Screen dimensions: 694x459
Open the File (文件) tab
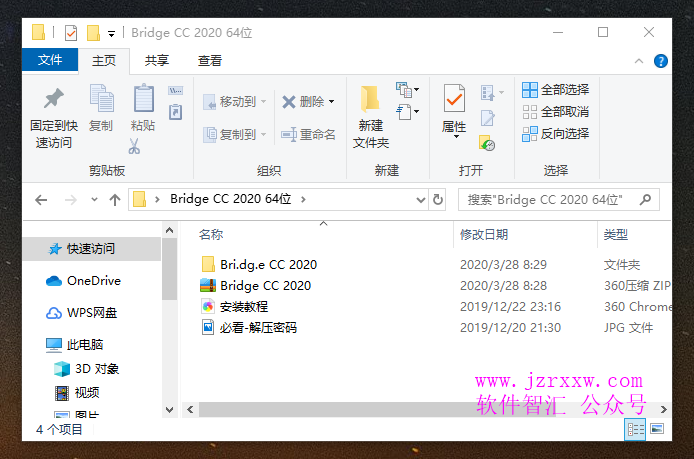50,60
